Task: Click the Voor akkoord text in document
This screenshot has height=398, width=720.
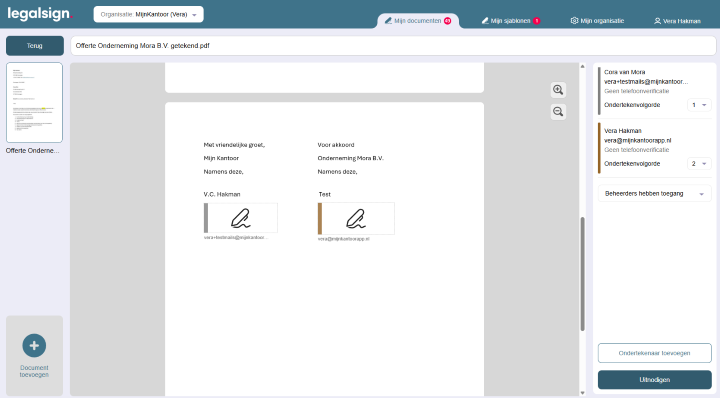Action: (x=336, y=145)
